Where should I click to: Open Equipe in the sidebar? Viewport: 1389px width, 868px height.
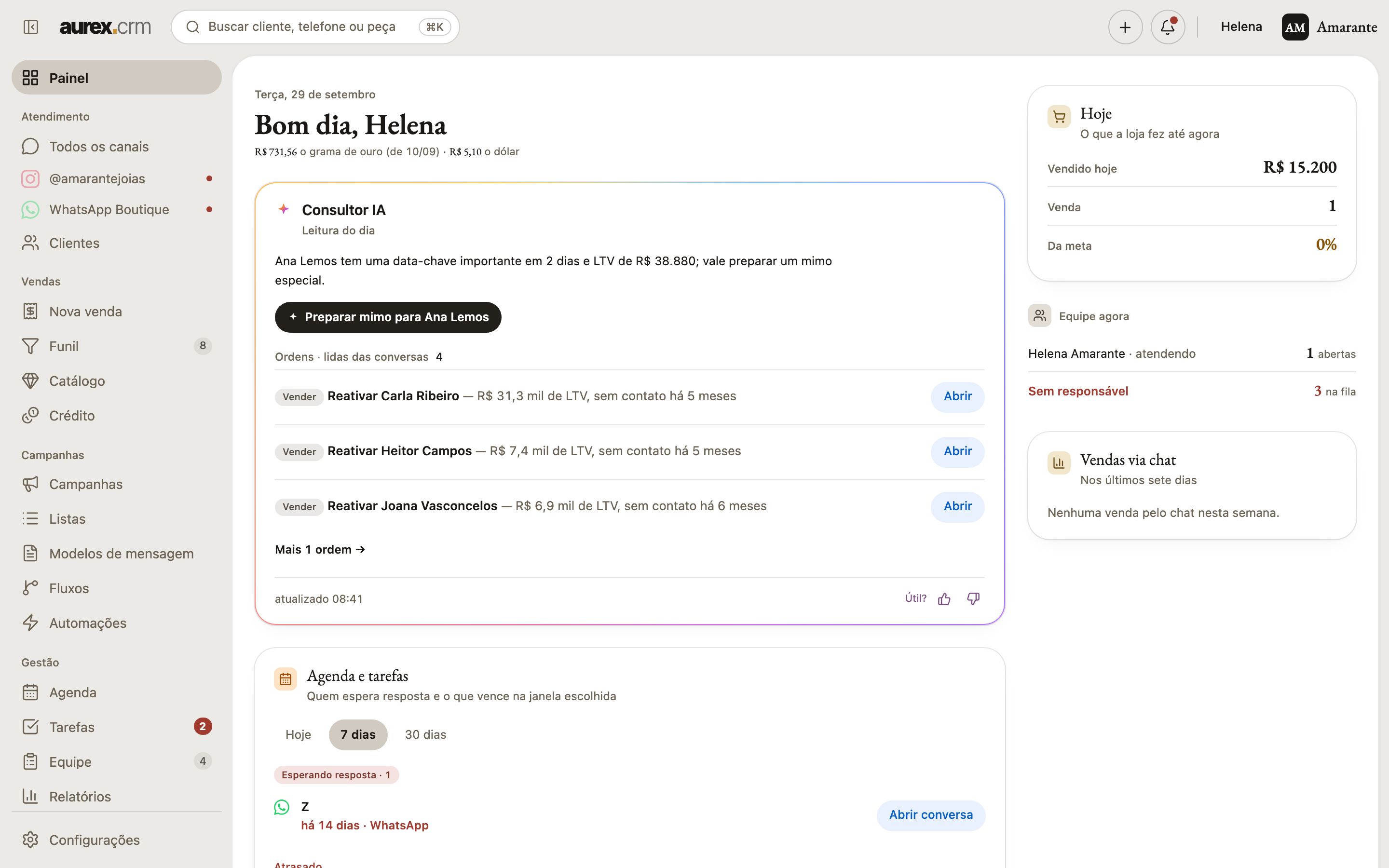pyautogui.click(x=117, y=762)
